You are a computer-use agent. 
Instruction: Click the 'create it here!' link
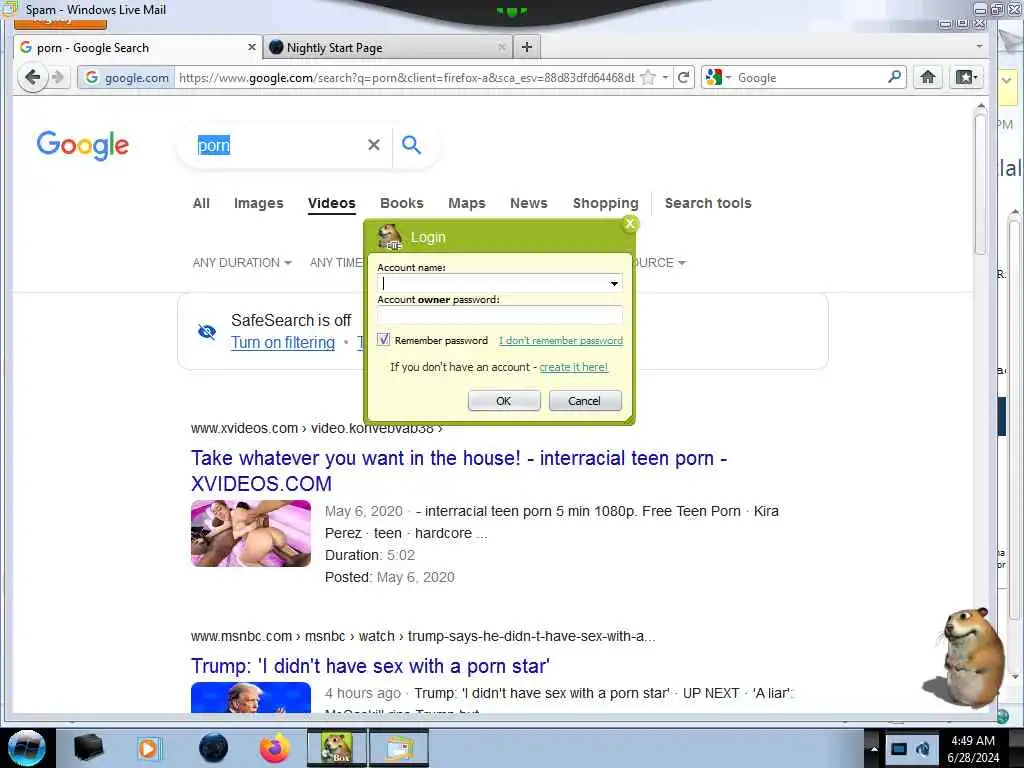(x=573, y=367)
